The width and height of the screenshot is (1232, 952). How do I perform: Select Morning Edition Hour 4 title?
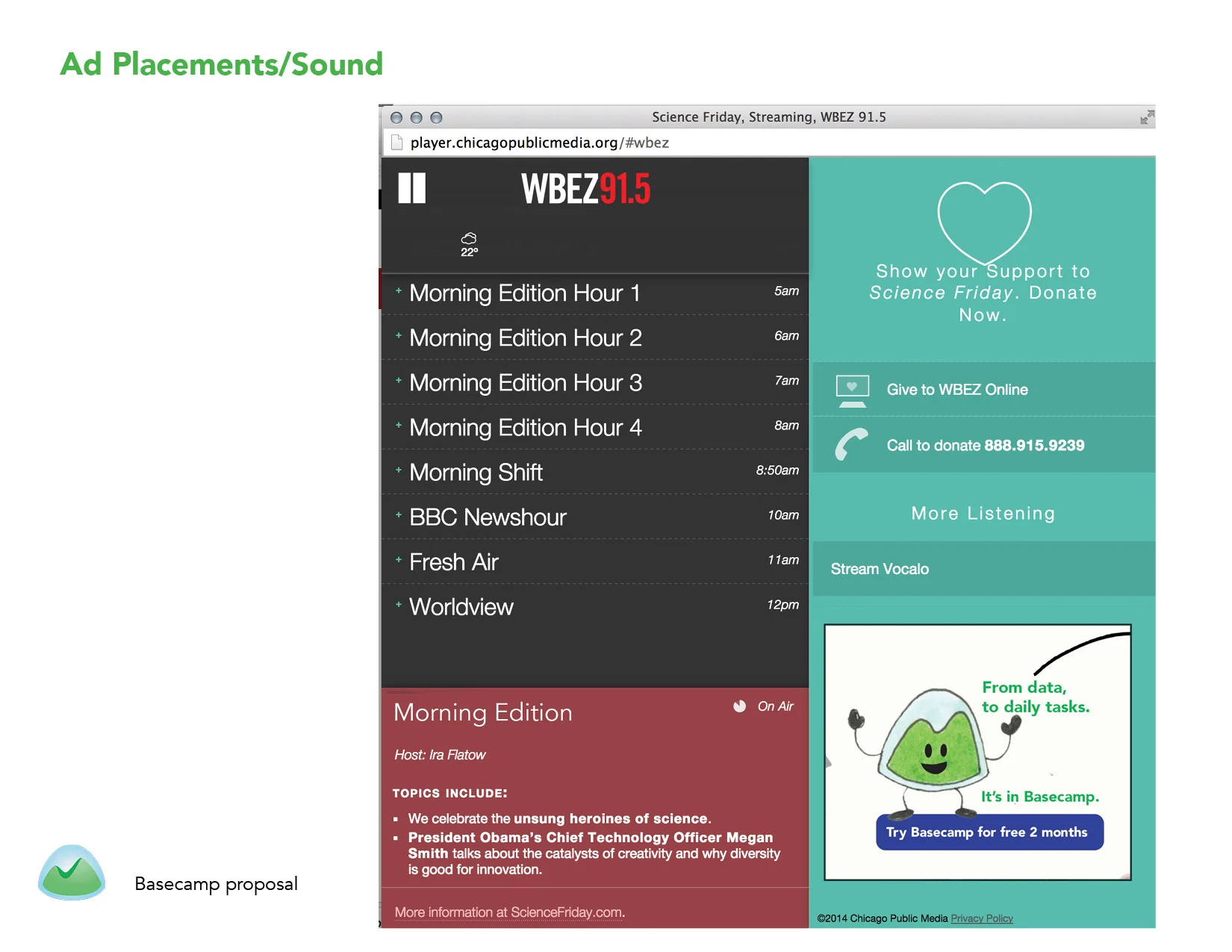point(526,428)
